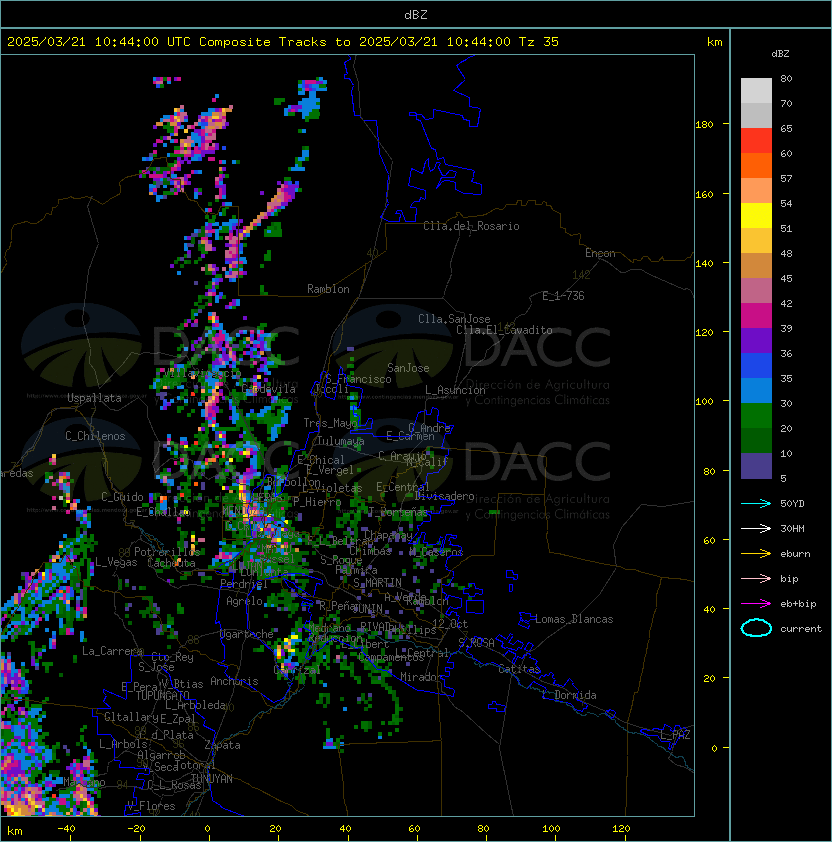The width and height of the screenshot is (832, 842).
Task: Click the '-40' tick on bottom km axis
Action: (66, 829)
